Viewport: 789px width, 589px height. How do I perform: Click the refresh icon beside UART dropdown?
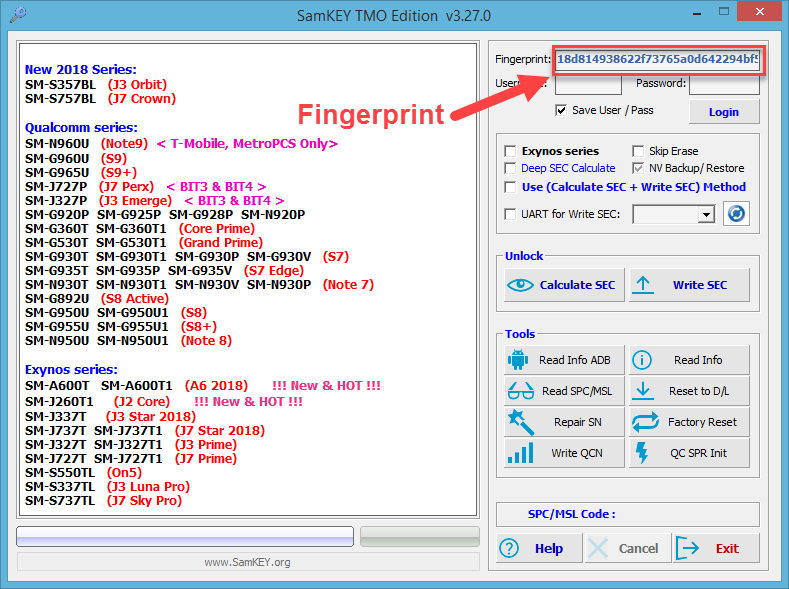pos(736,214)
